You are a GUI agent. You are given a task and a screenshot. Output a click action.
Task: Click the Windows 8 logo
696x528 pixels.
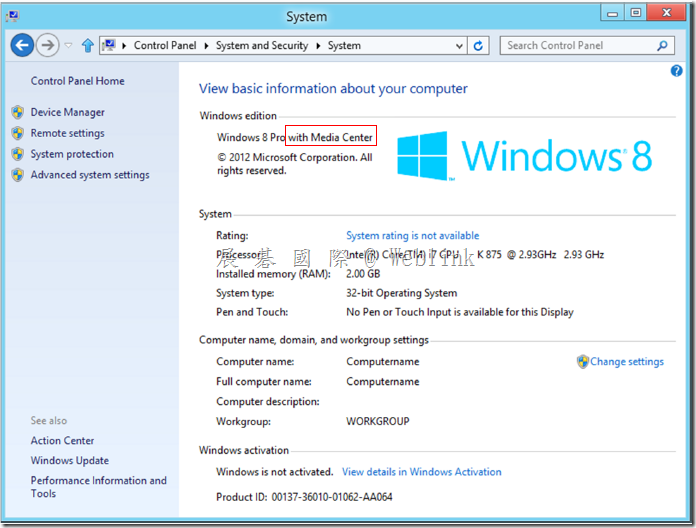coord(524,156)
